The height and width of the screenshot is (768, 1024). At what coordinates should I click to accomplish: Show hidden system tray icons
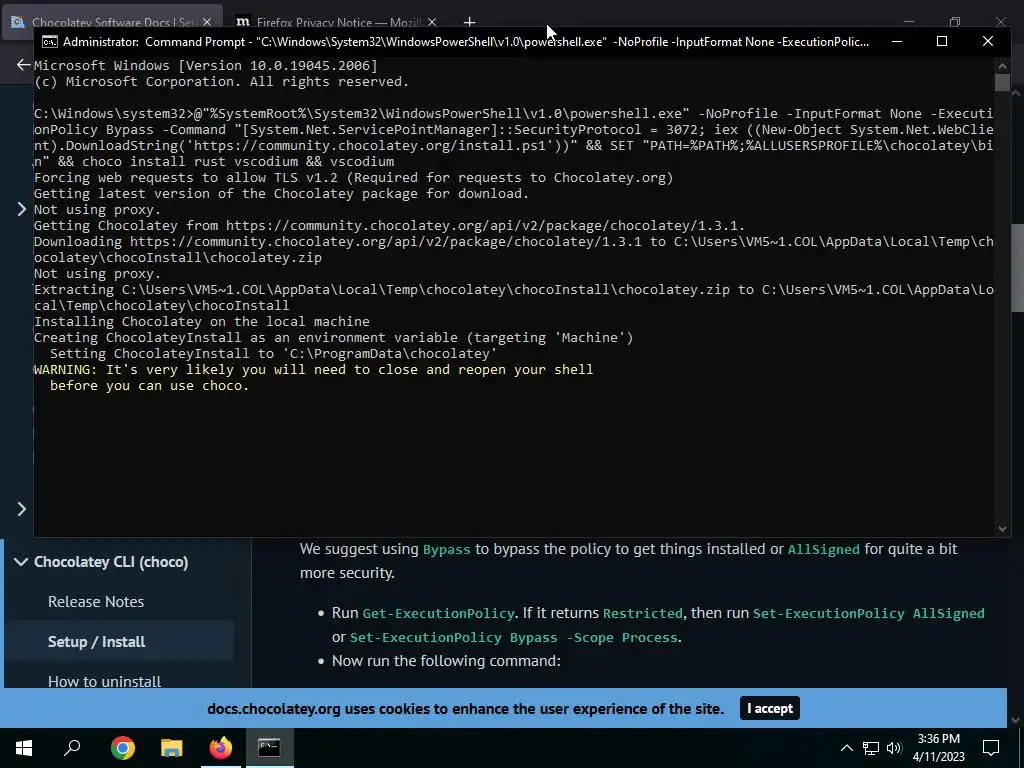846,748
